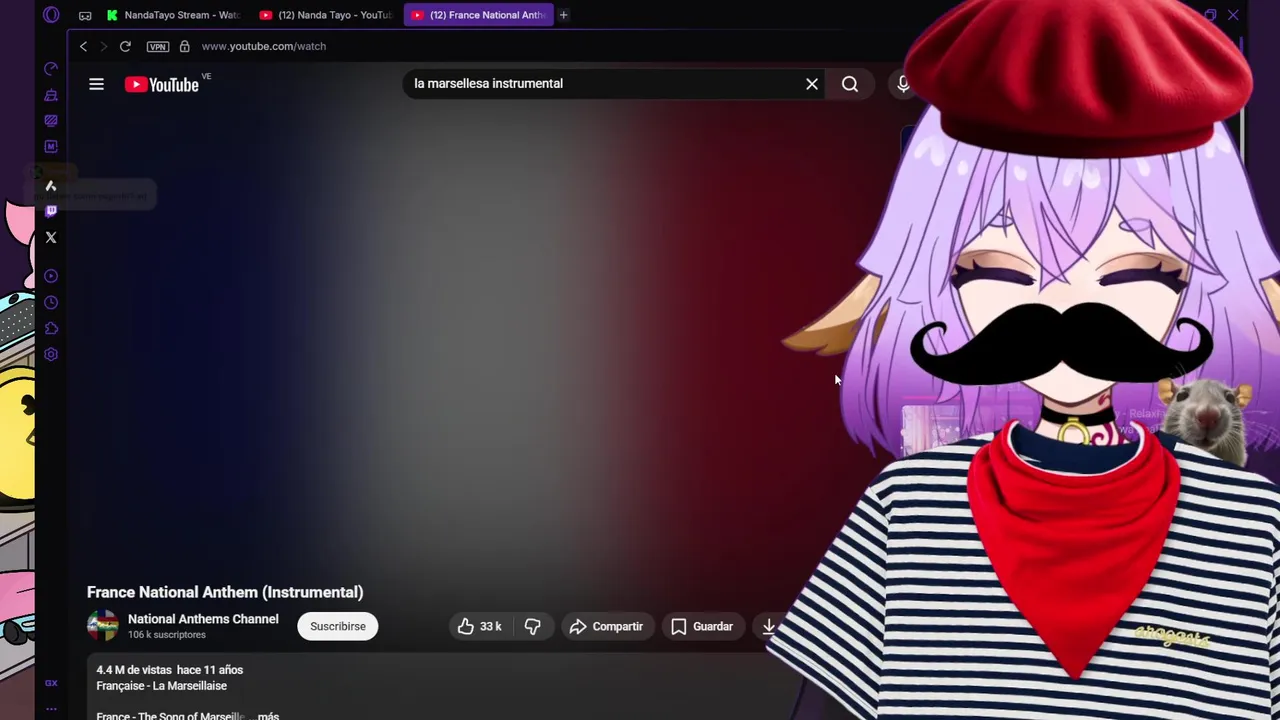Viewport: 1280px width, 720px height.
Task: Open the striped GX sidebar panel
Action: 51,120
